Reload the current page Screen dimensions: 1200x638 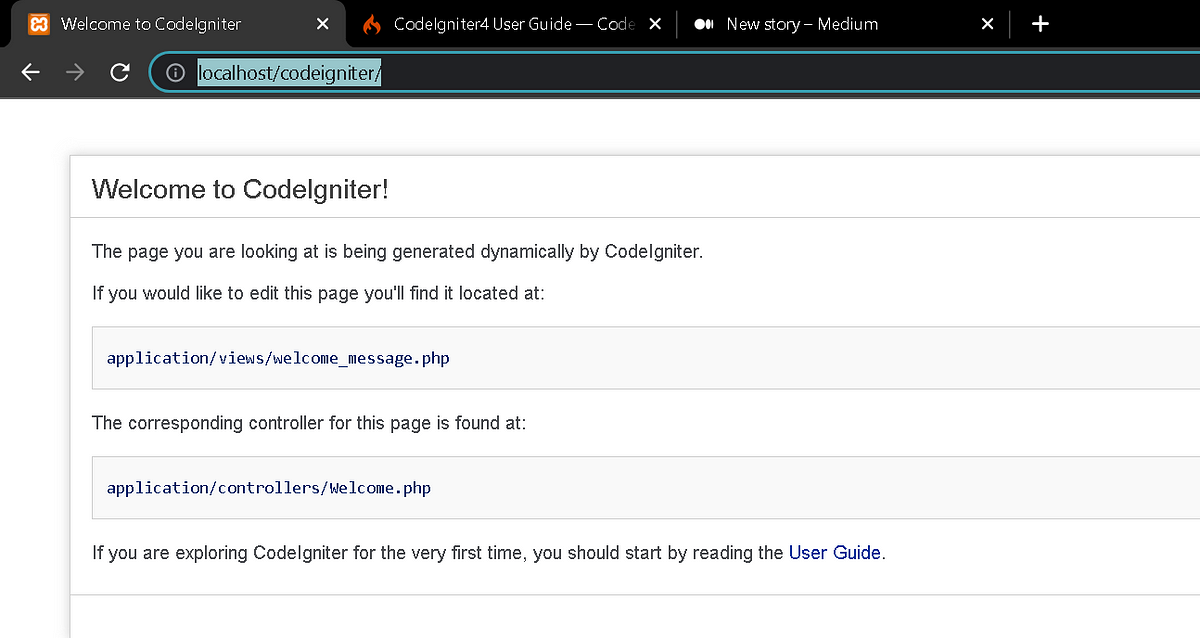click(119, 72)
